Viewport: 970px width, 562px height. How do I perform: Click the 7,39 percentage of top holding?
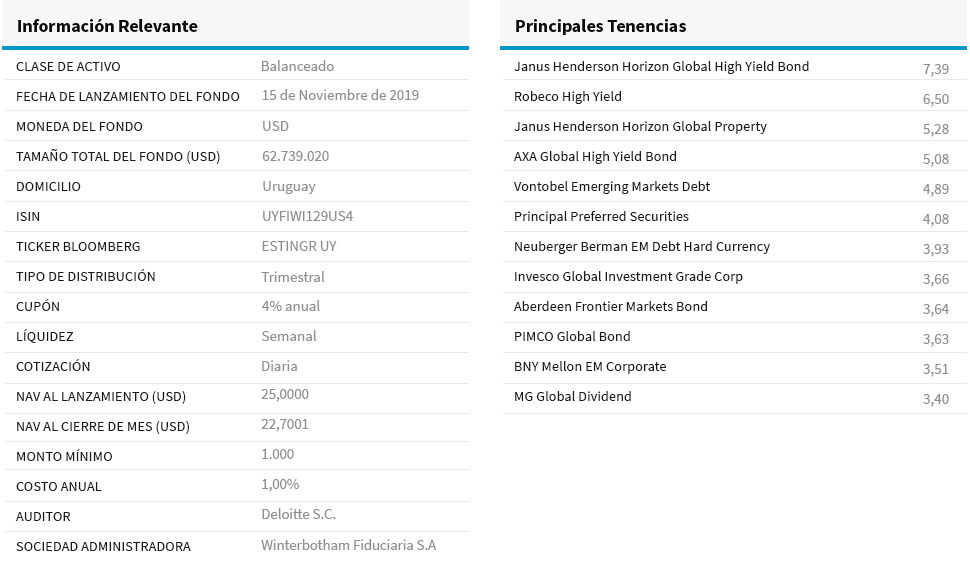[x=935, y=69]
